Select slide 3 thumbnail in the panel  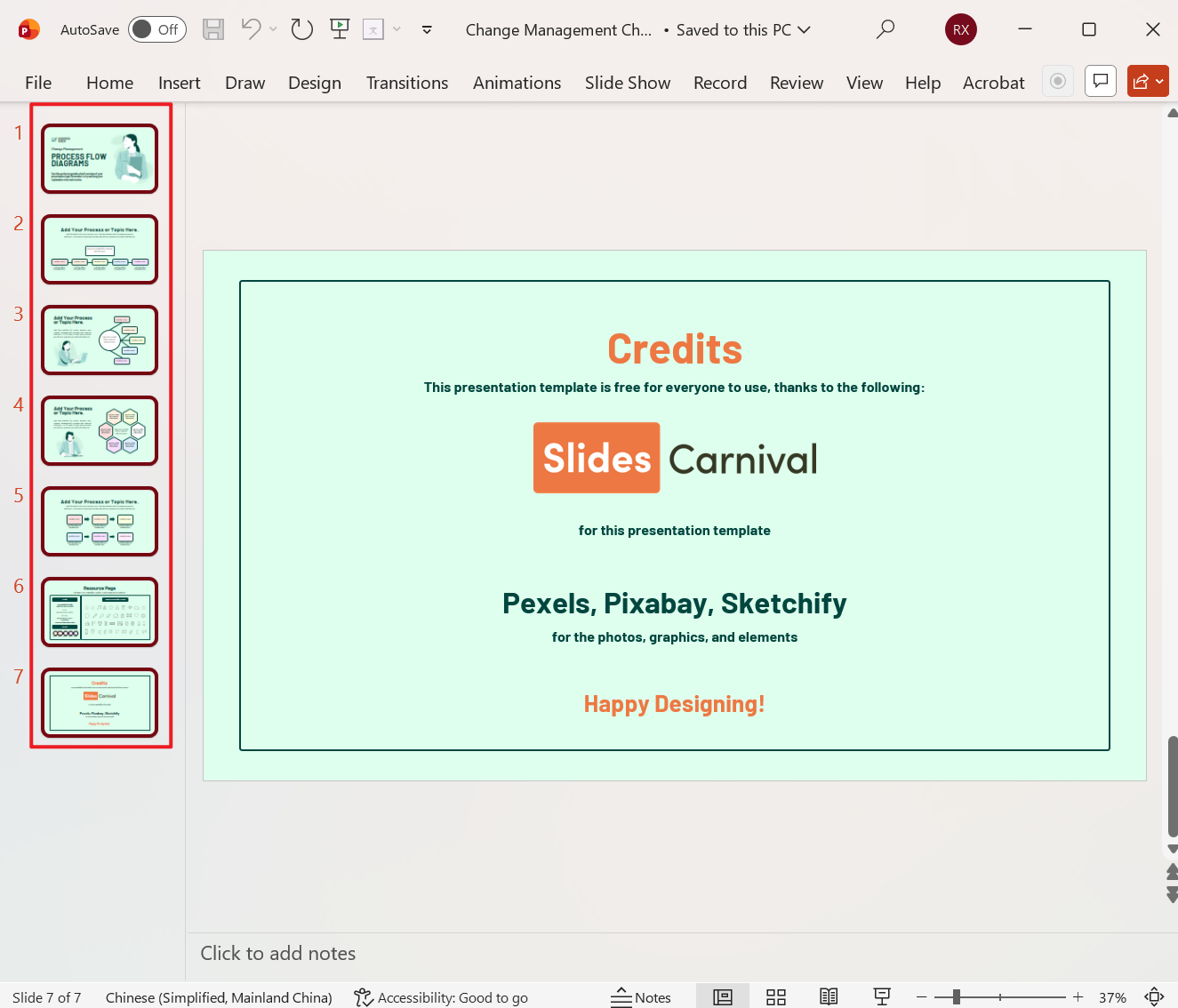(99, 340)
